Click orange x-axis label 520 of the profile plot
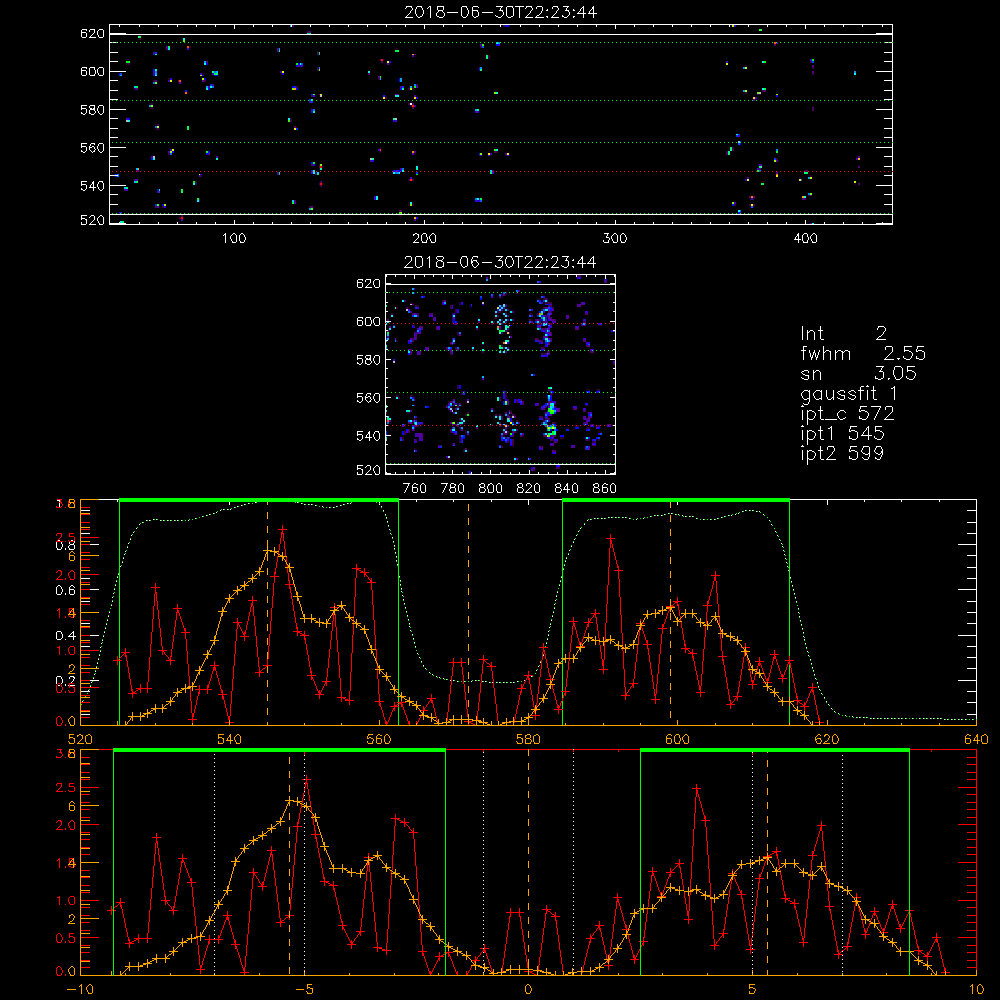 point(80,740)
